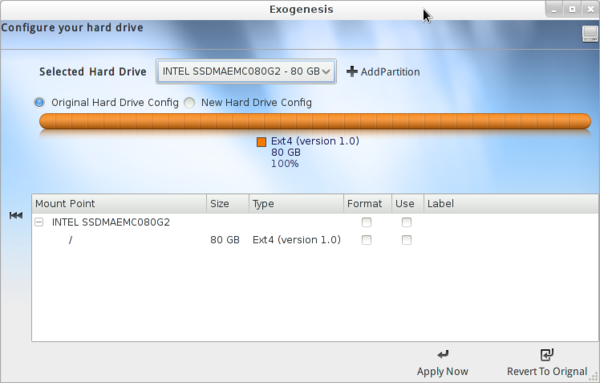Maximize the Exogenesis window
This screenshot has width=600, height=383.
coord(572,10)
